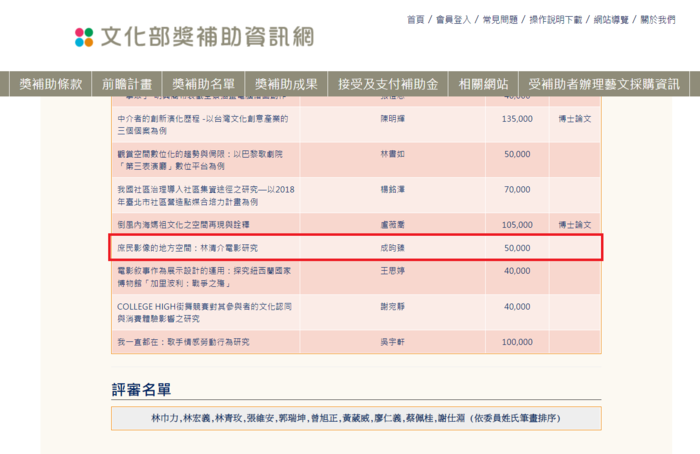Click the 40,000 amount in 王思婷's row
The height and width of the screenshot is (454, 700).
[517, 271]
